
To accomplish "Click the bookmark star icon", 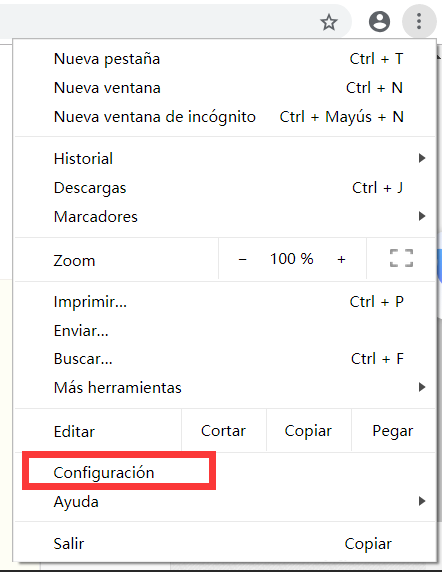I will pos(329,22).
